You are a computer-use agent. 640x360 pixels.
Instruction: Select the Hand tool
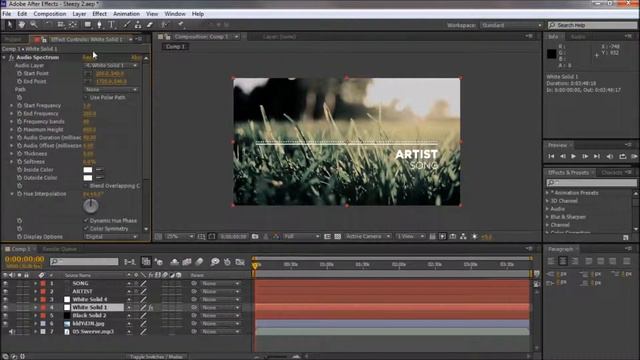click(x=22, y=24)
